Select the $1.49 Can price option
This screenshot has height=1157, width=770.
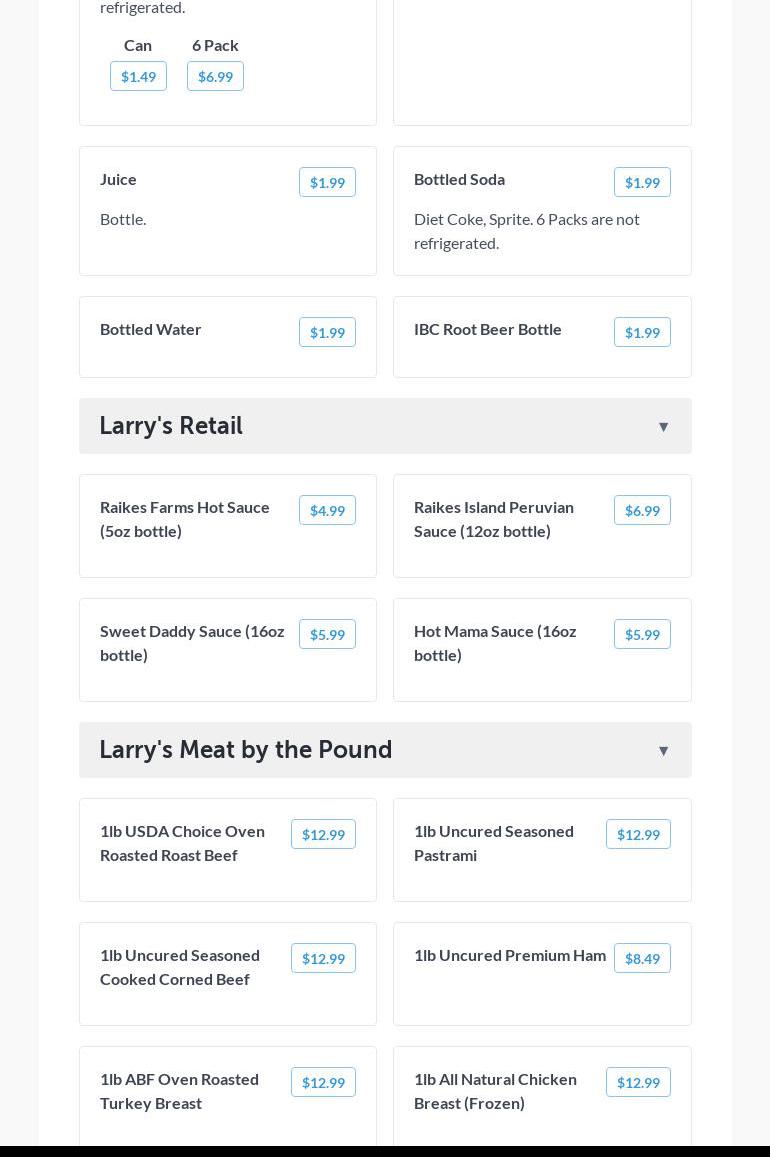(x=138, y=77)
